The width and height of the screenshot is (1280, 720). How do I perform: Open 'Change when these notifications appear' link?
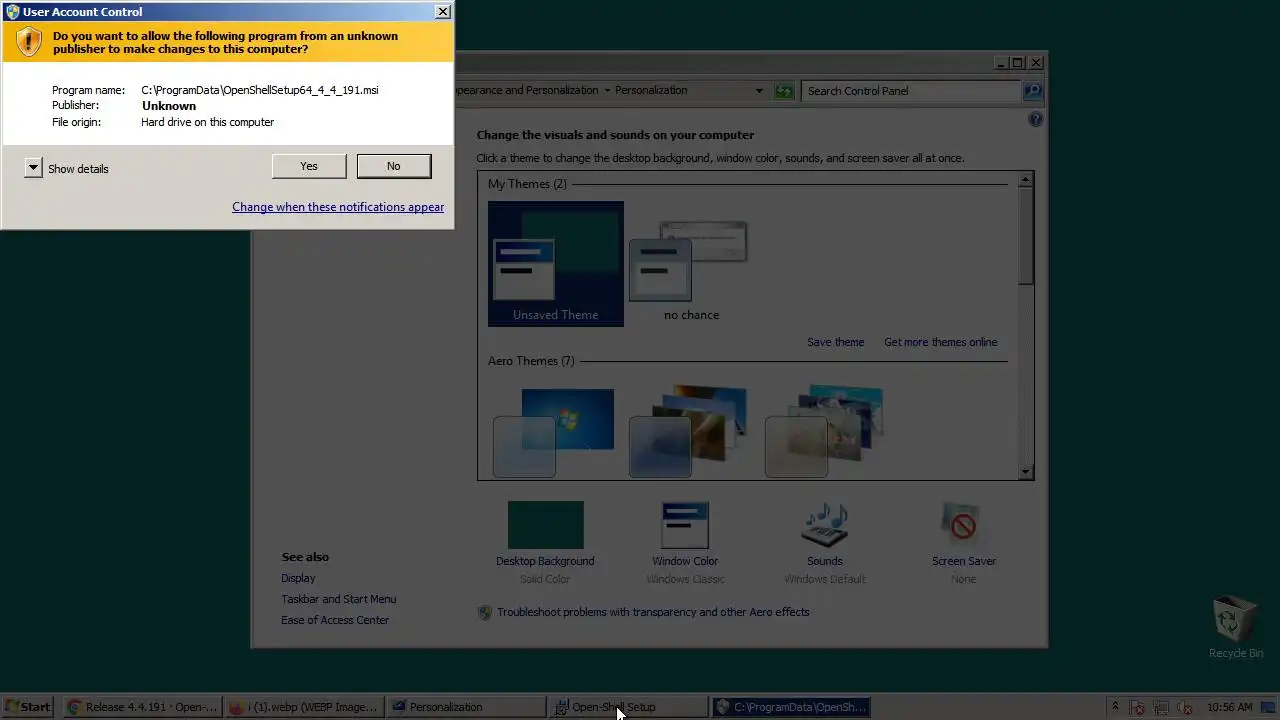pos(338,207)
